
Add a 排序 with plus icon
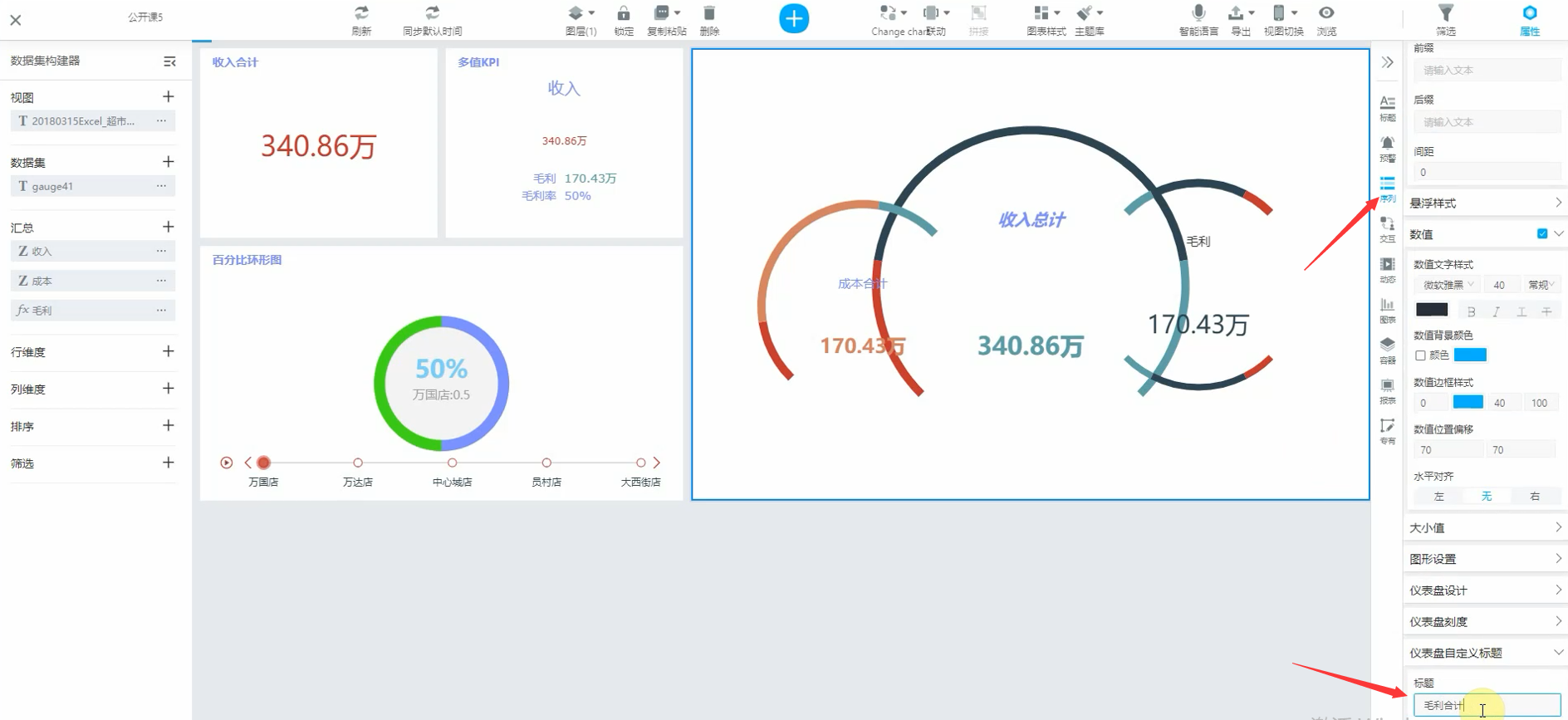169,425
